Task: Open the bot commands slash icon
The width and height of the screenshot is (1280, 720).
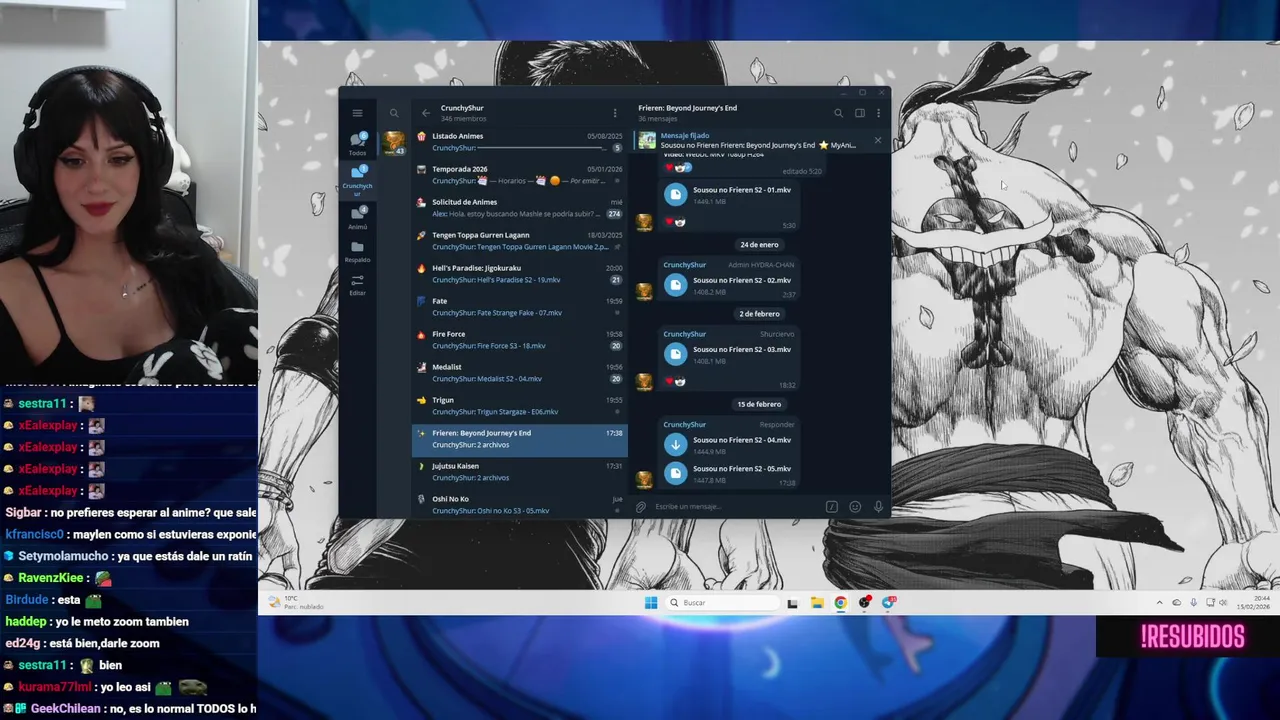Action: coord(831,507)
